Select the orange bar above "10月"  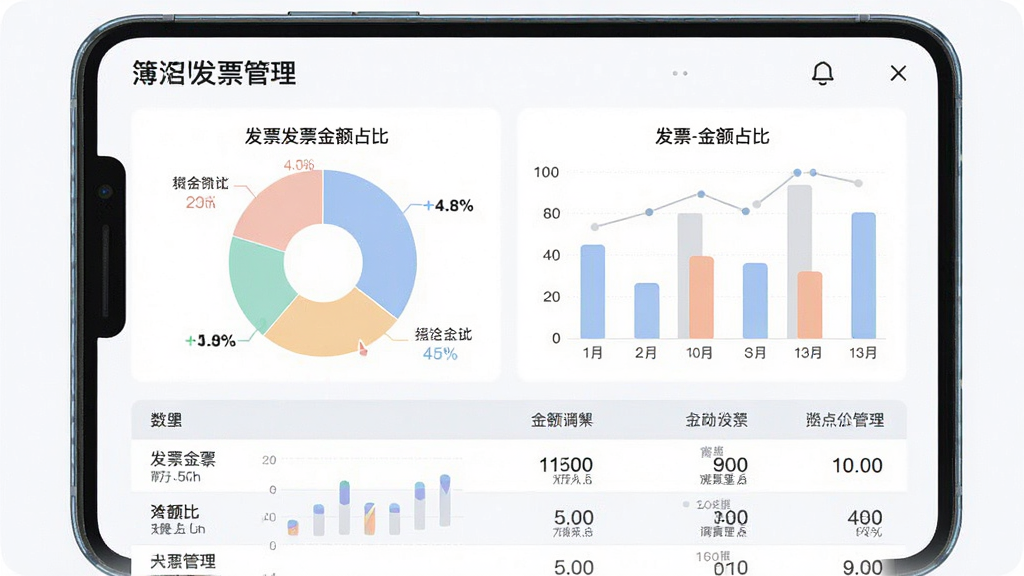pyautogui.click(x=701, y=297)
